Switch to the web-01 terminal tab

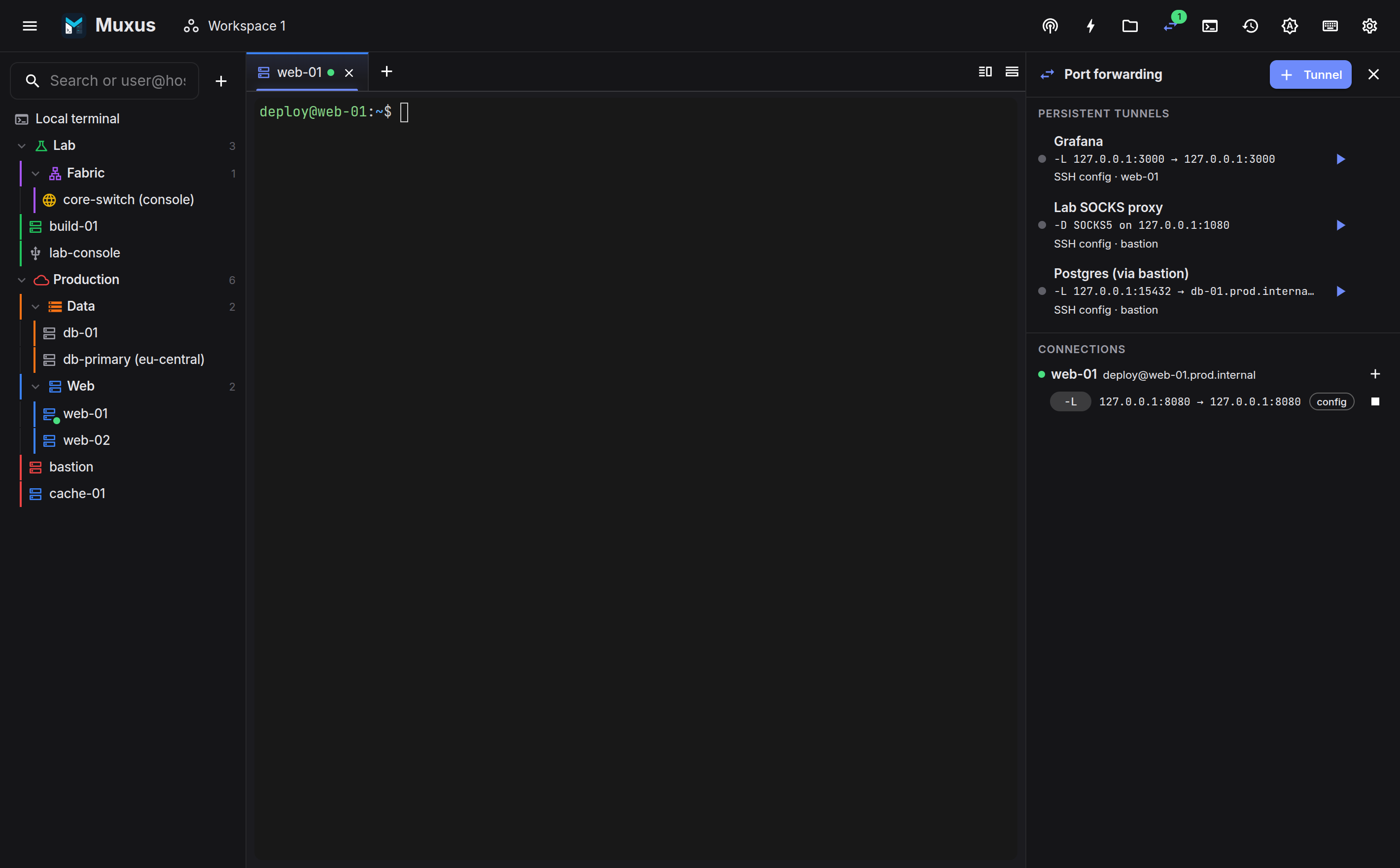click(298, 72)
